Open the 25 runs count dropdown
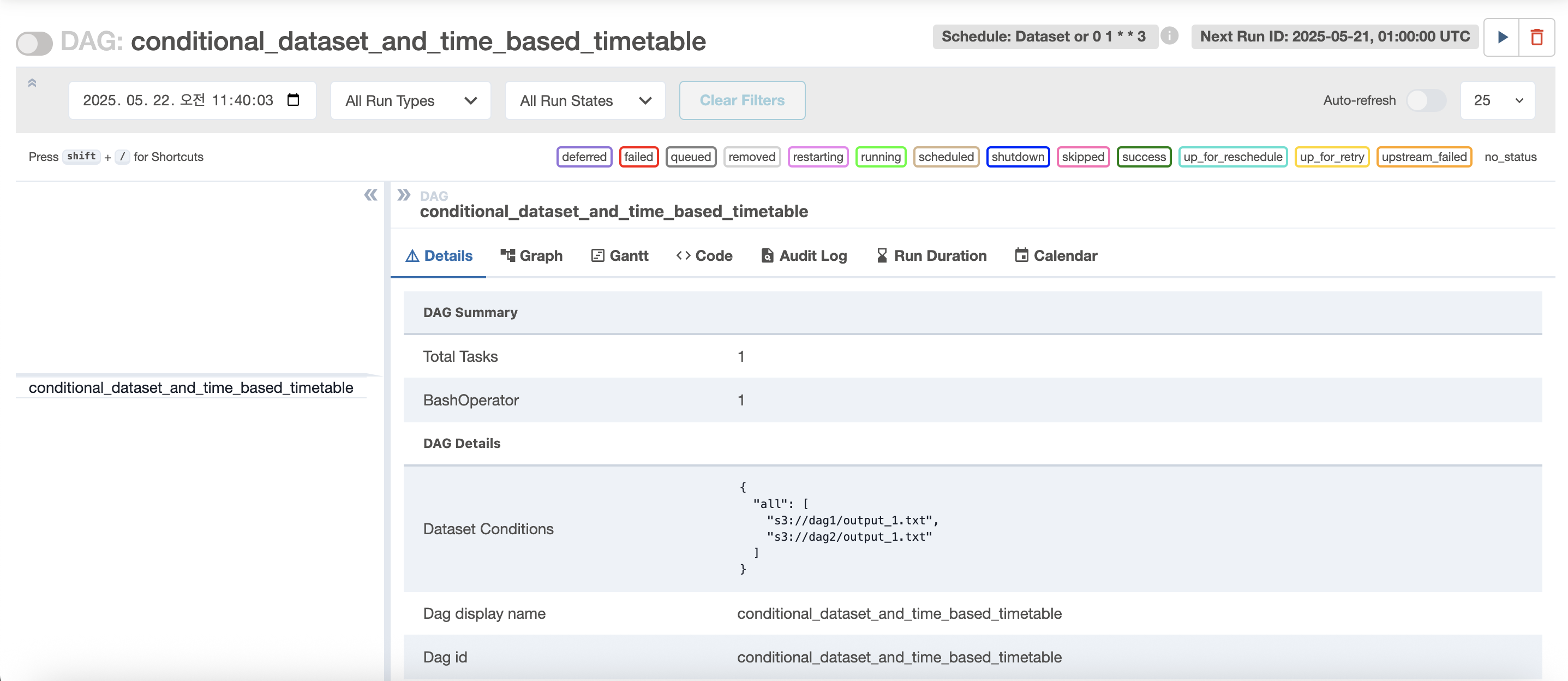The width and height of the screenshot is (1568, 681). pyautogui.click(x=1498, y=100)
